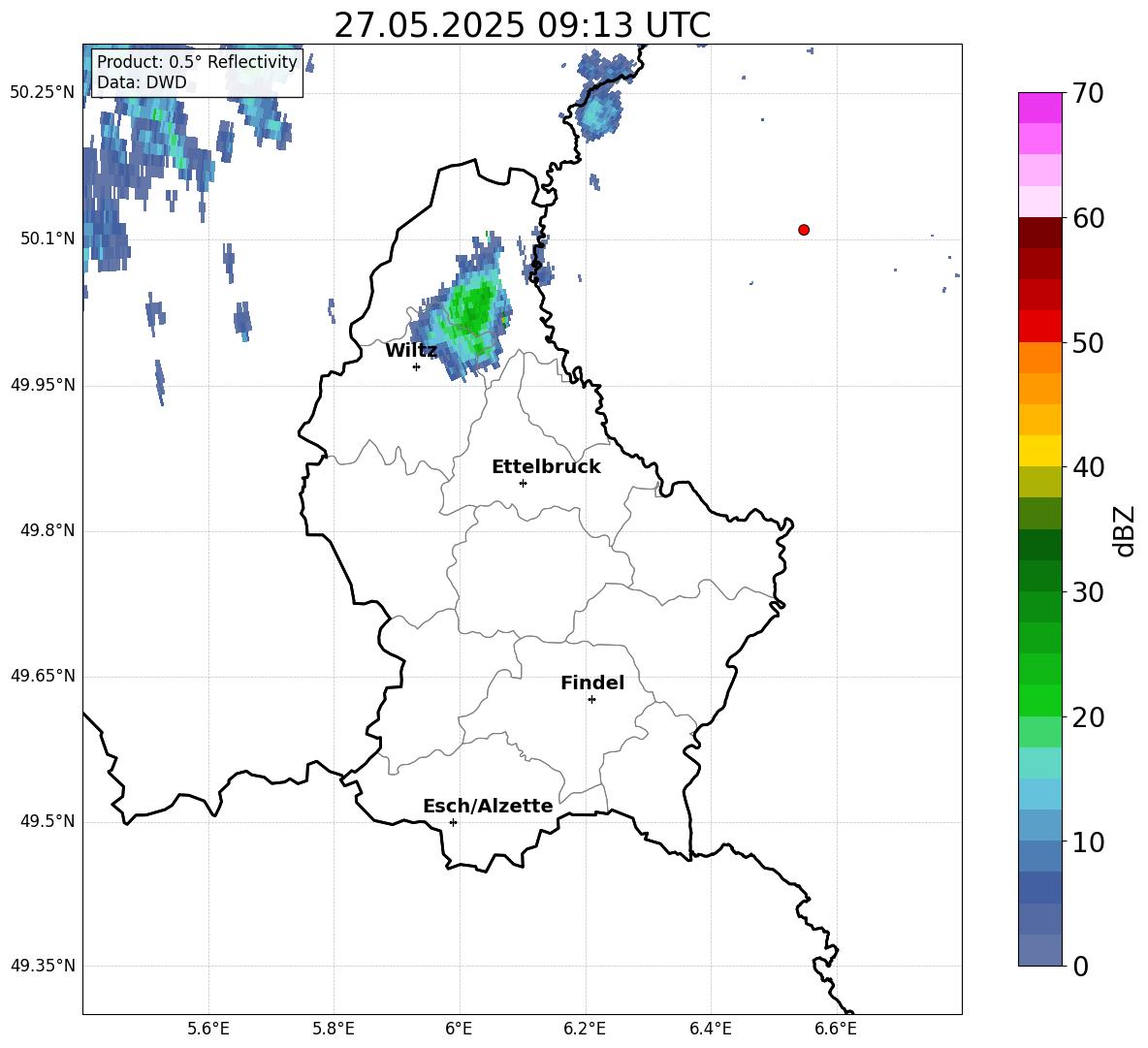Click the 6.6°E longitude label
The width and height of the screenshot is (1148, 1048).
point(836,1029)
